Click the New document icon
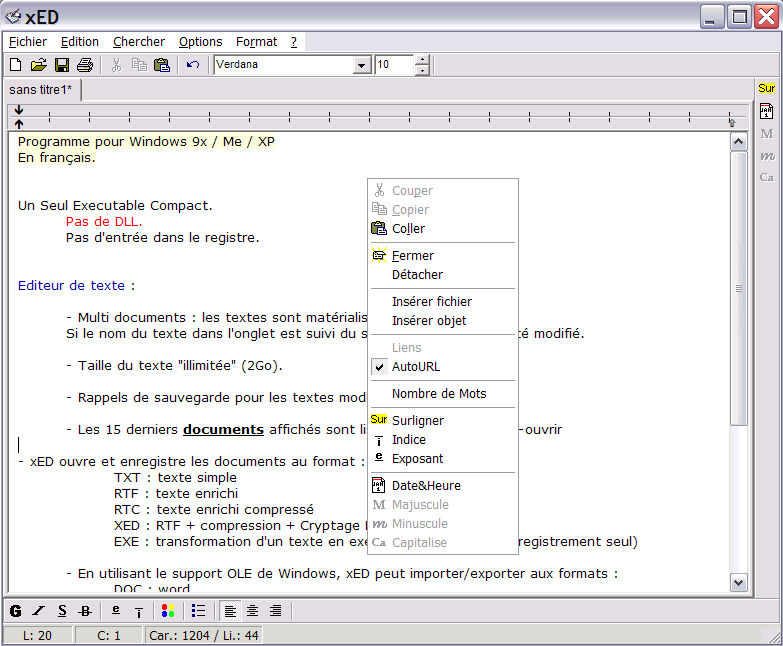This screenshot has width=783, height=646. (x=15, y=65)
